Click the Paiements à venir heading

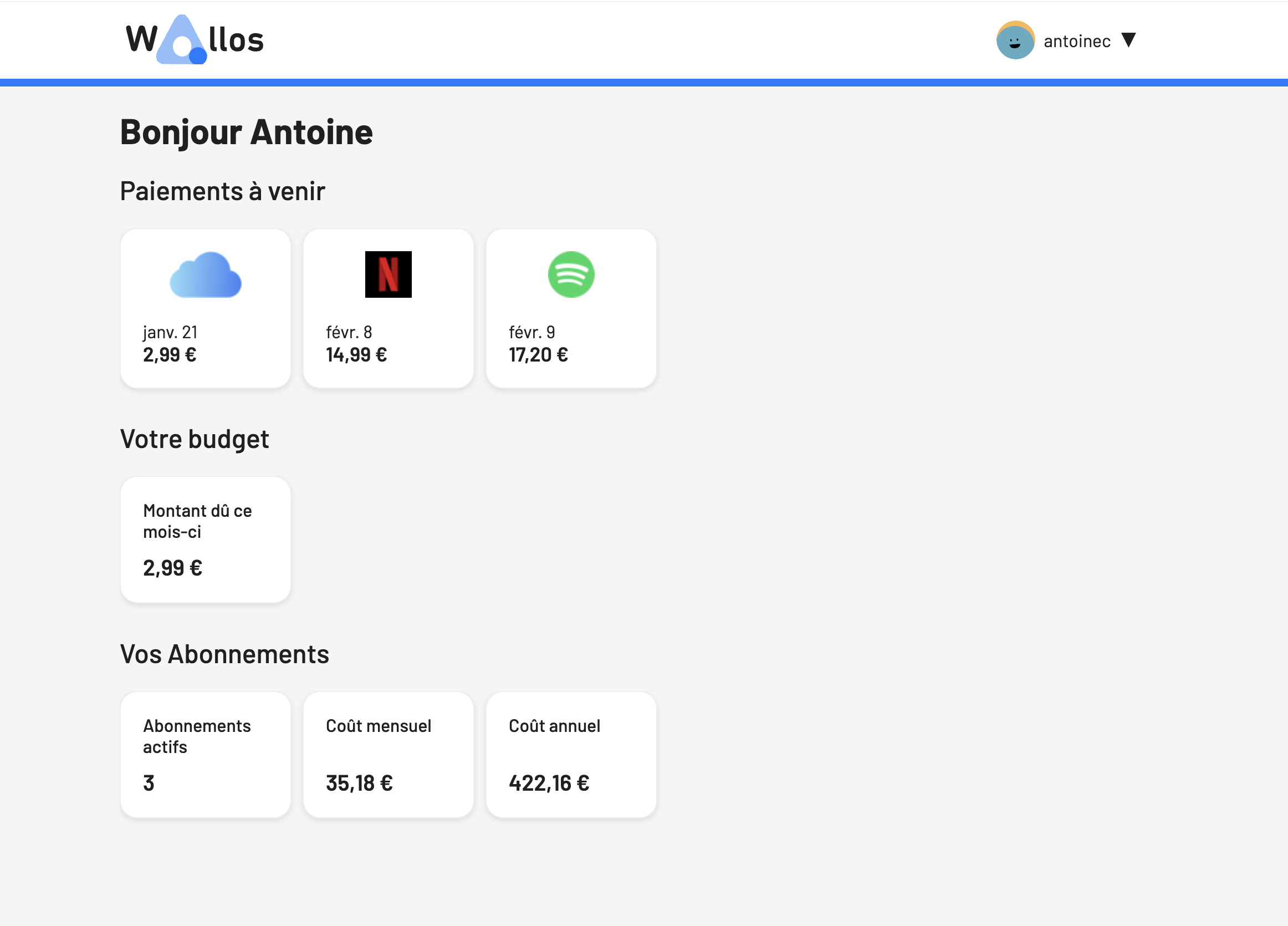[222, 191]
